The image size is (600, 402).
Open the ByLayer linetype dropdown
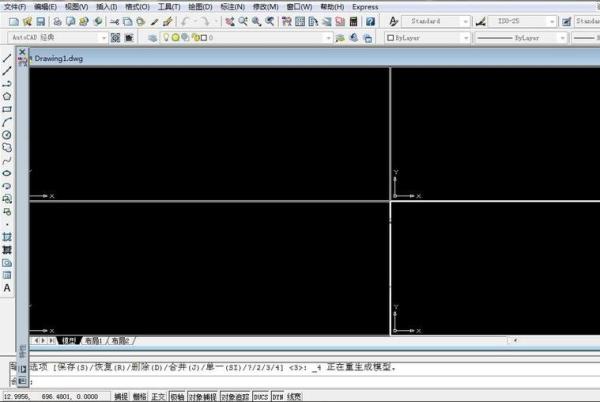point(521,38)
